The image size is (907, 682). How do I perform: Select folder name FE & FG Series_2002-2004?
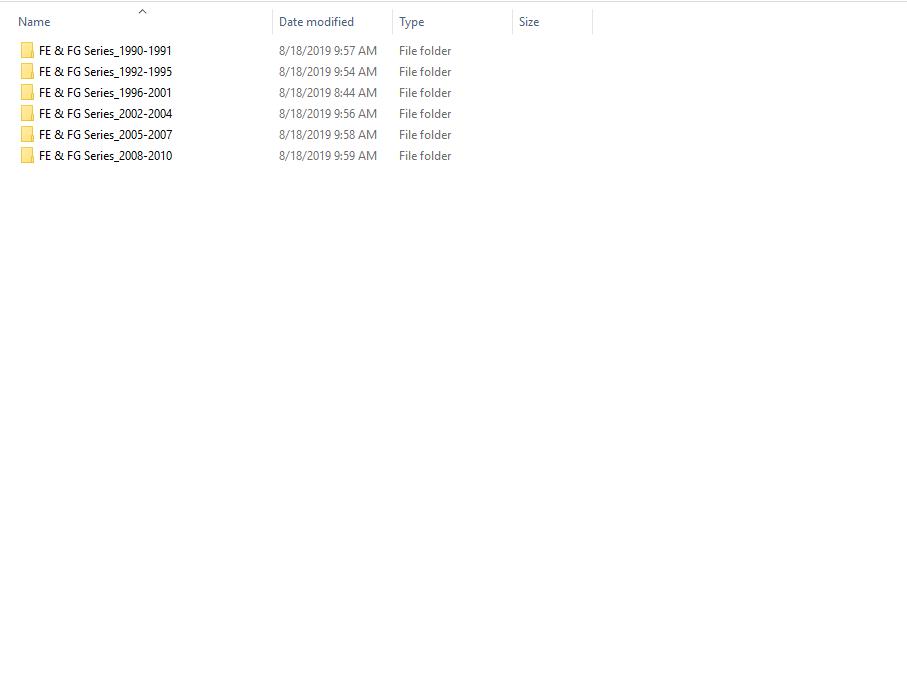pyautogui.click(x=105, y=113)
